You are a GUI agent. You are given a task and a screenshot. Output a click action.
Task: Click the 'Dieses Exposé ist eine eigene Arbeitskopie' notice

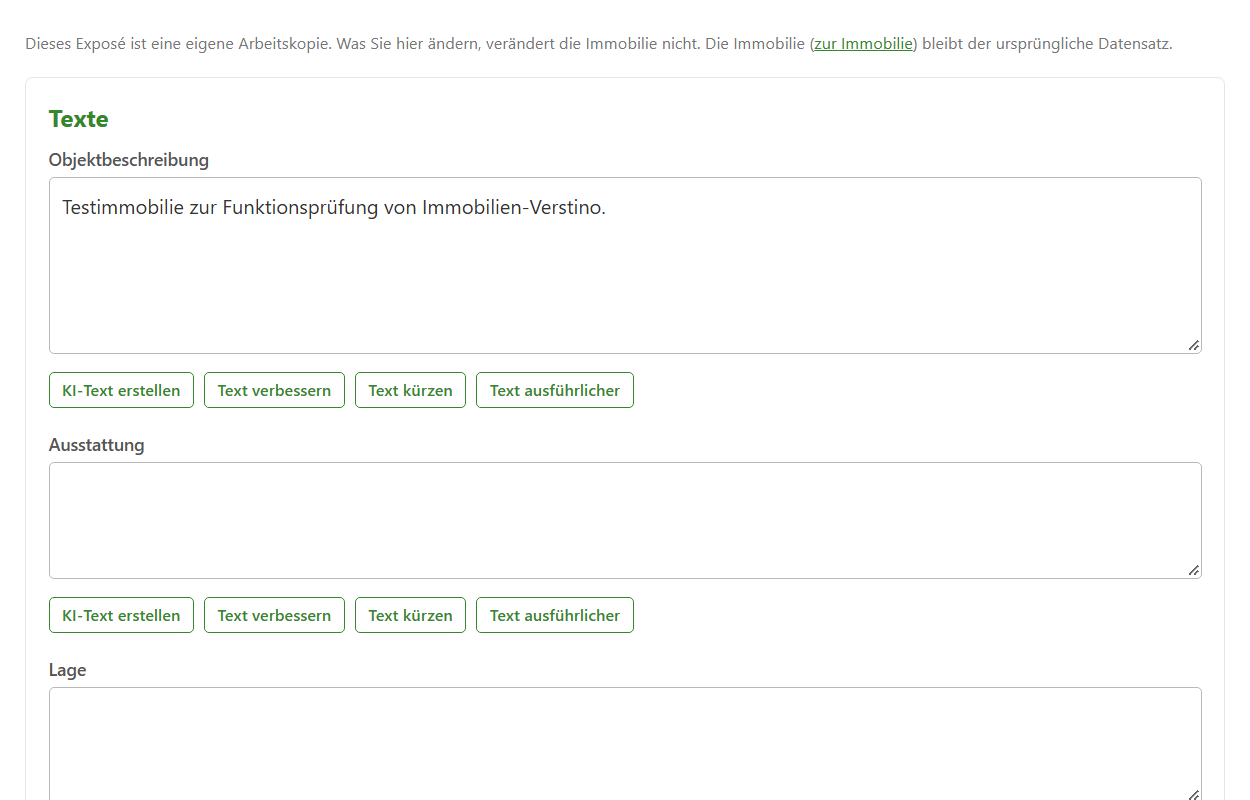(x=598, y=44)
